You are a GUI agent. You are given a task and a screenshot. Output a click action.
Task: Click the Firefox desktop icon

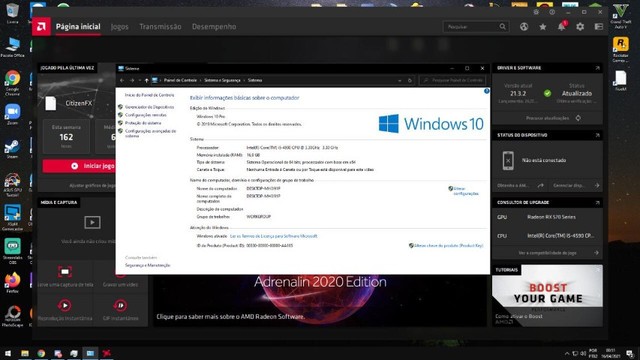[x=12, y=282]
